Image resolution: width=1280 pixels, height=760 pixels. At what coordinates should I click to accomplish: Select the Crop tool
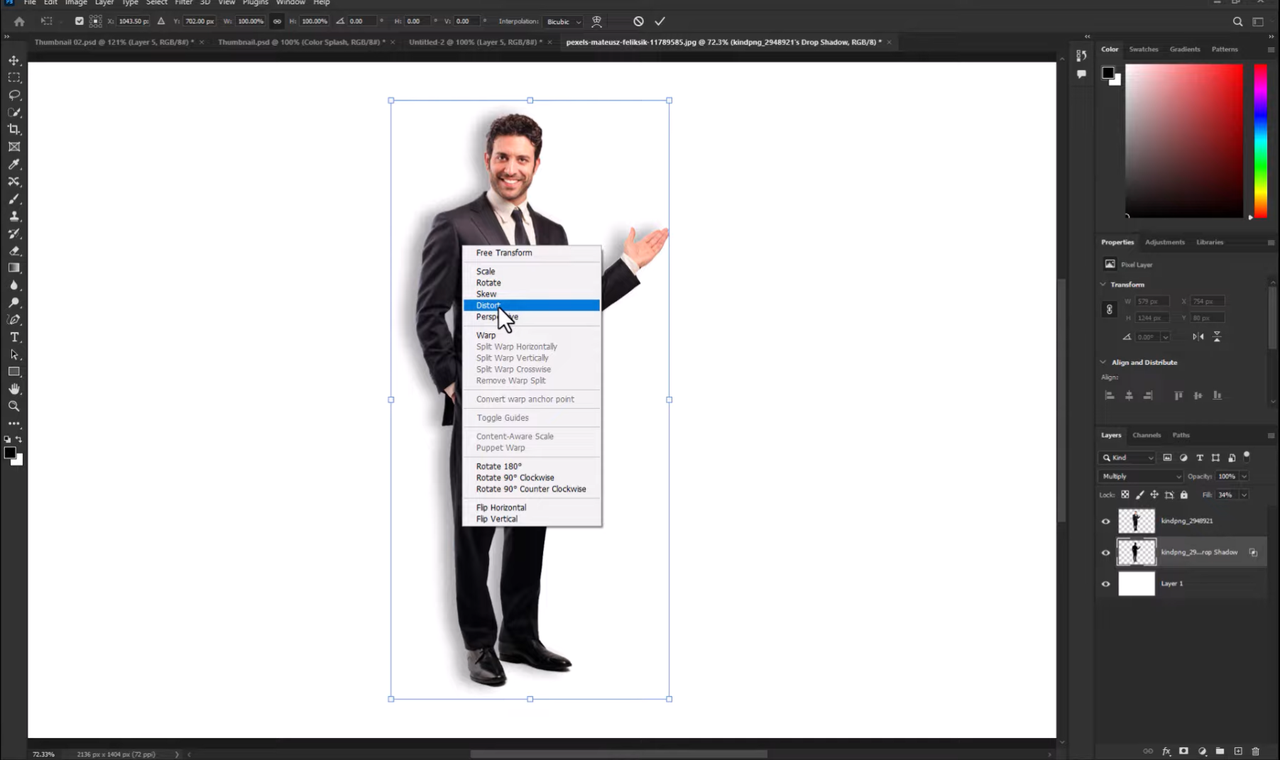click(x=14, y=128)
